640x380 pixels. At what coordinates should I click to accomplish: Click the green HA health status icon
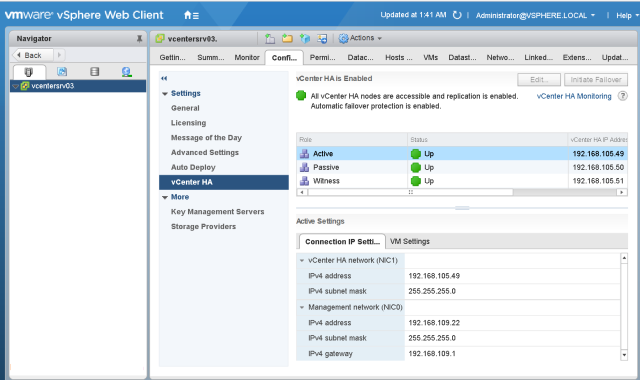click(x=301, y=96)
